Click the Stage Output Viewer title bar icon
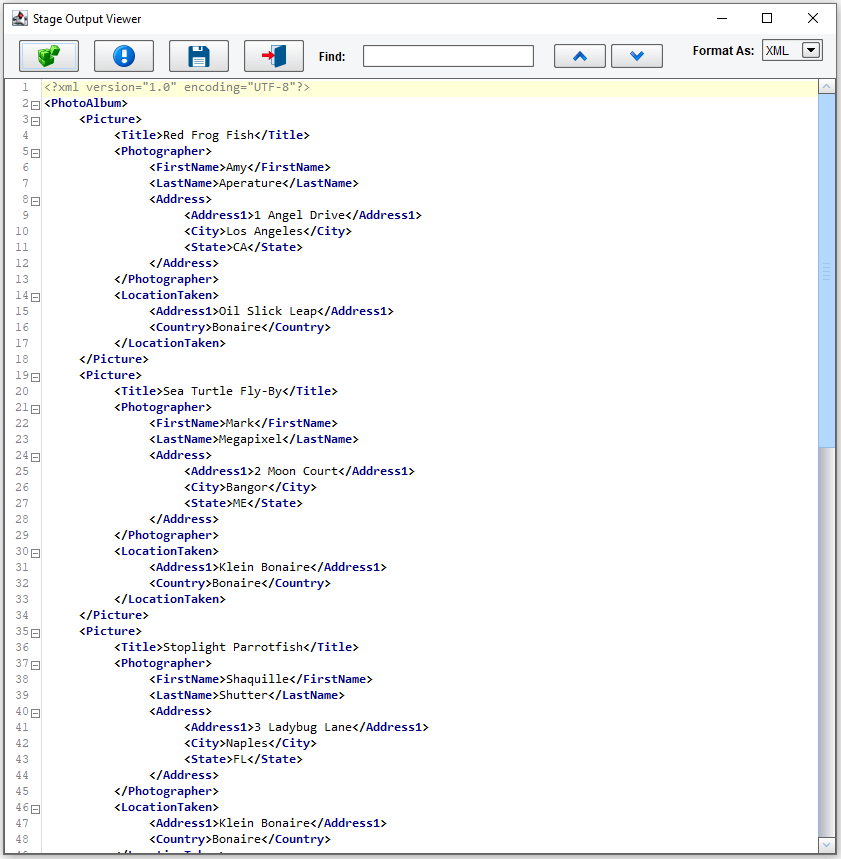Screen dimensions: 841x859 [20, 19]
